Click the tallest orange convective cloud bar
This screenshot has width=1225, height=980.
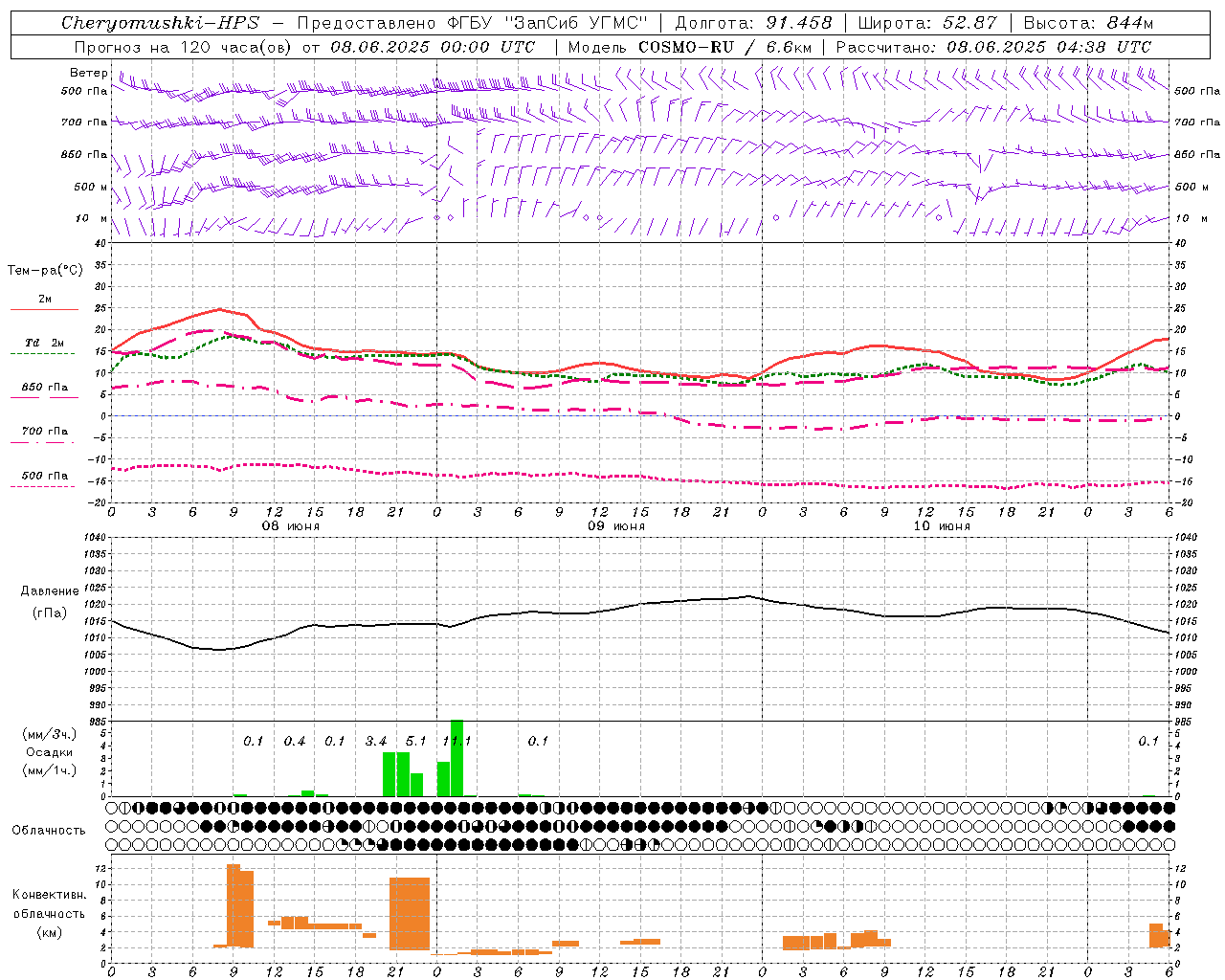[234, 905]
